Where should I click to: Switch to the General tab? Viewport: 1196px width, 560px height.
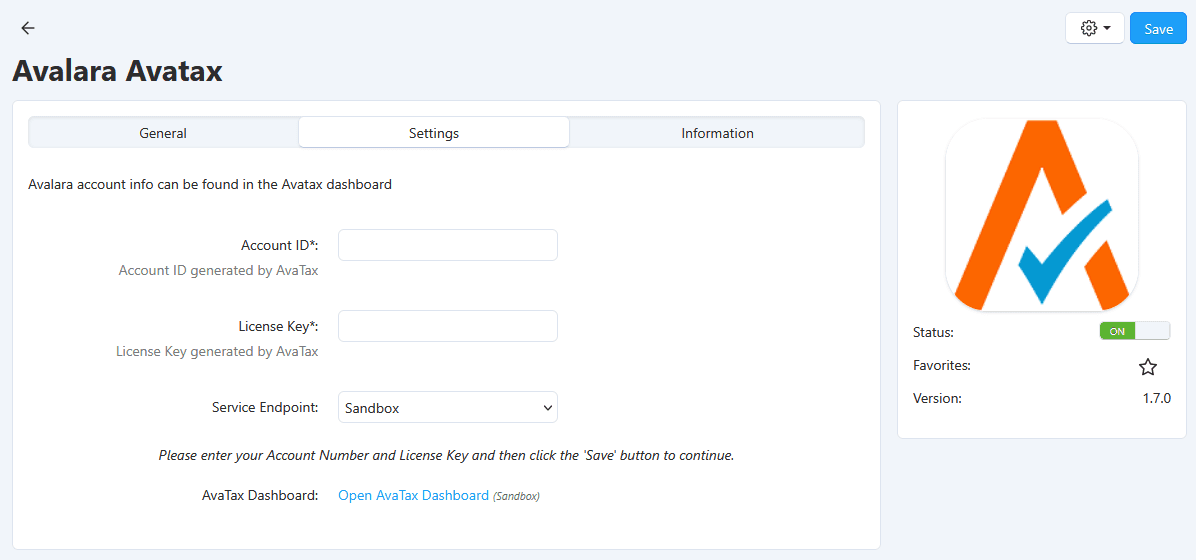point(163,133)
